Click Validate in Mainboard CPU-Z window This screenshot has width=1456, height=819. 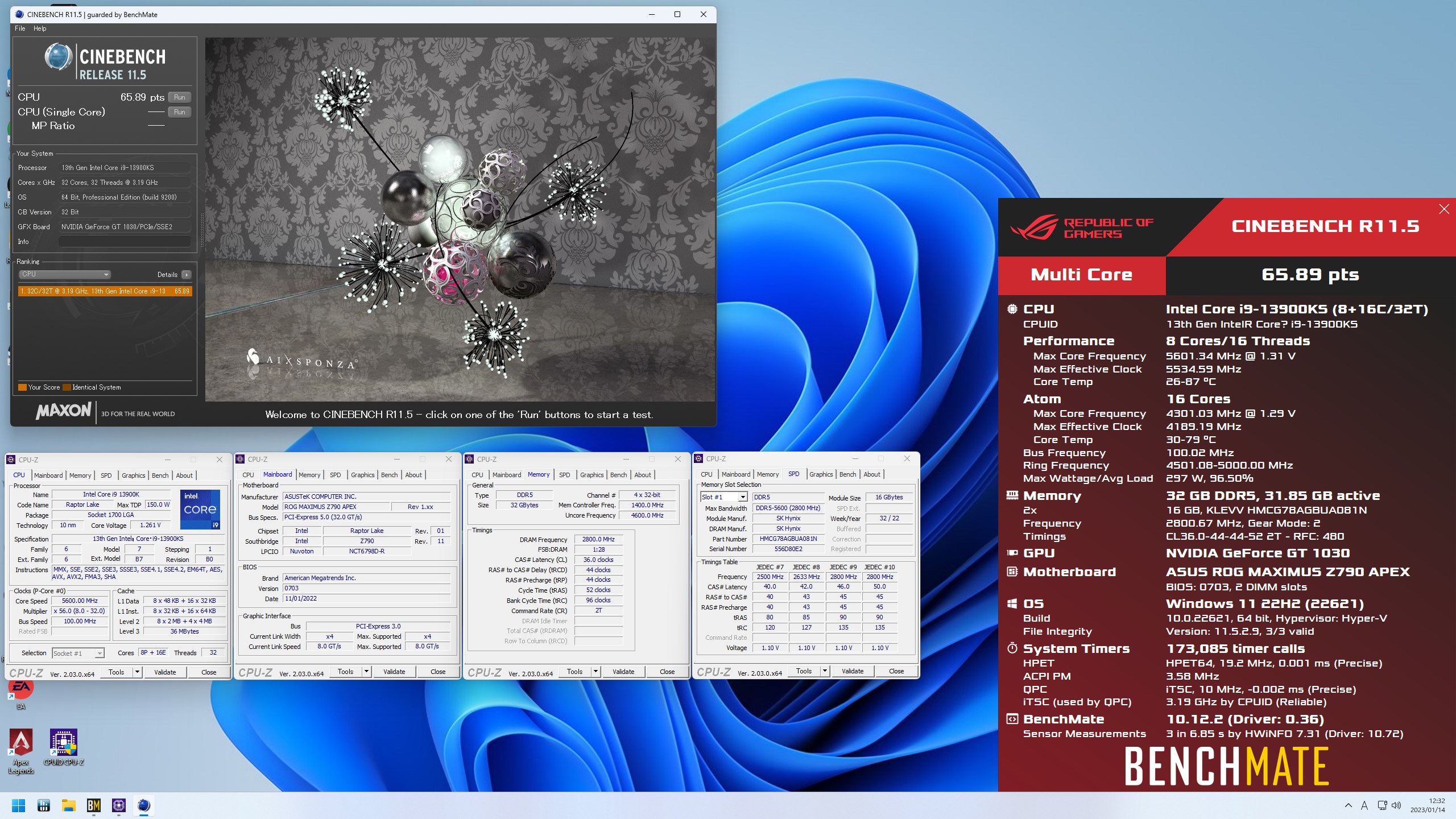[x=394, y=672]
